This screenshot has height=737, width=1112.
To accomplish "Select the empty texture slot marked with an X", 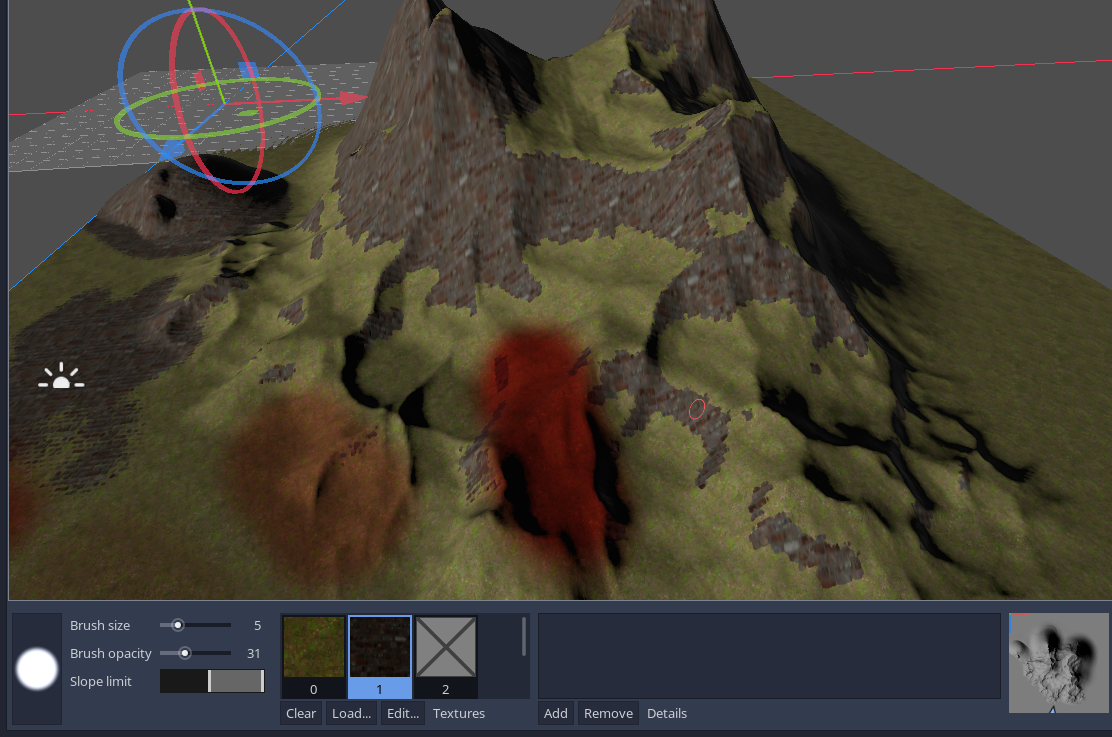I will point(445,647).
